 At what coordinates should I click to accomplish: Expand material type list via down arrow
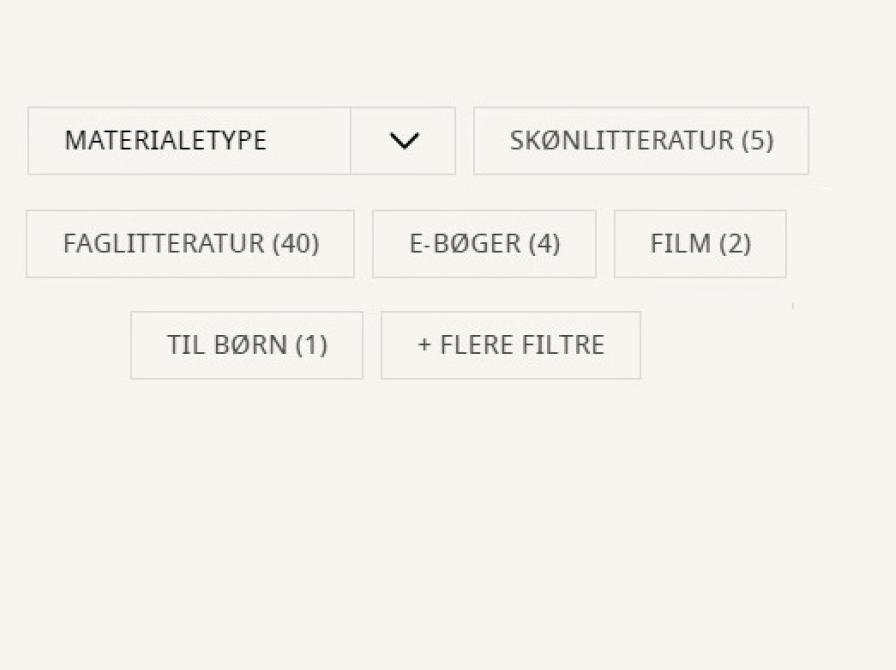click(404, 141)
